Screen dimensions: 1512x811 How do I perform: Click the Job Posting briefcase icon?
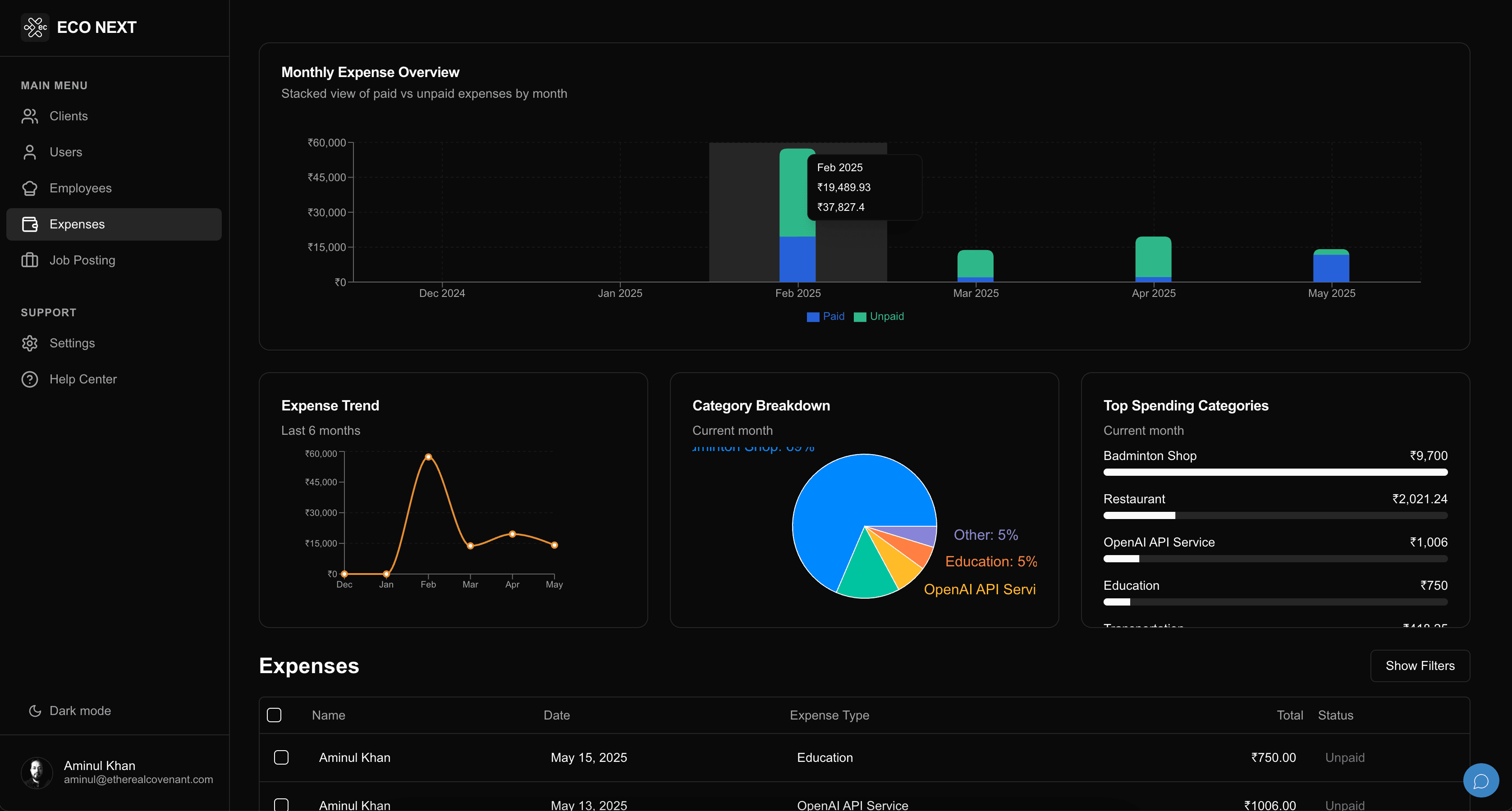pyautogui.click(x=29, y=260)
